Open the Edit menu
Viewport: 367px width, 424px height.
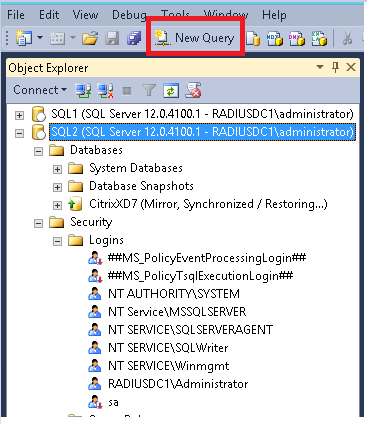pyautogui.click(x=49, y=15)
